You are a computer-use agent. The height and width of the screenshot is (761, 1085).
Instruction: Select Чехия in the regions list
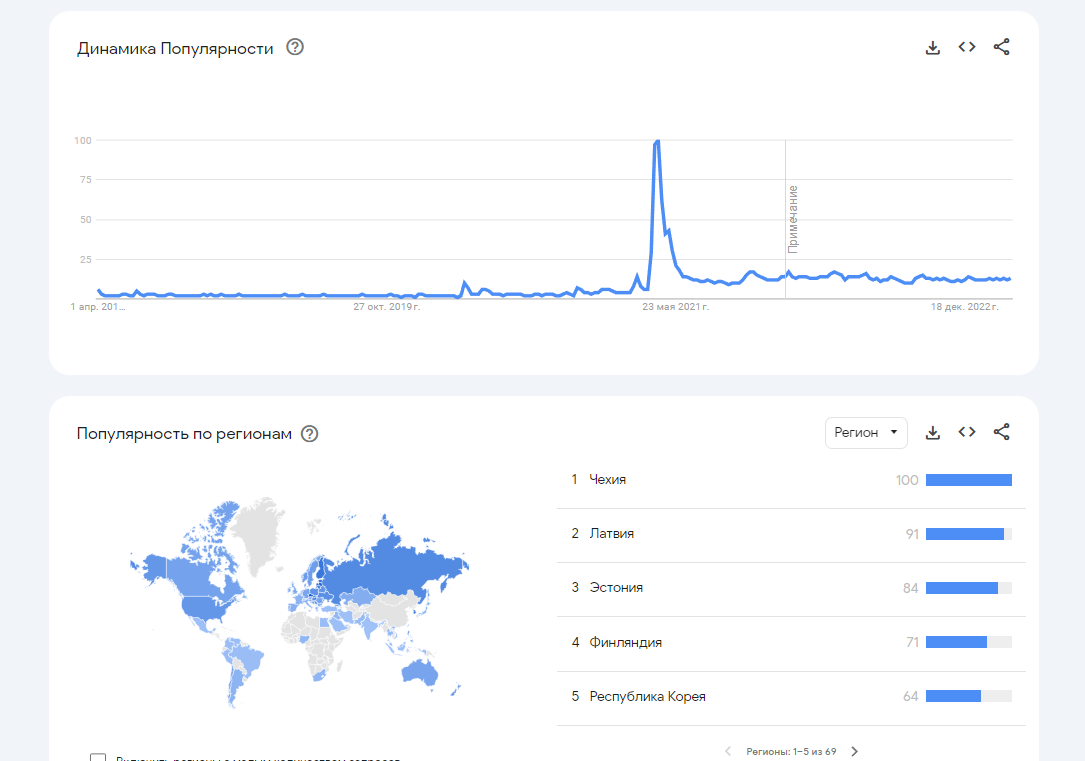coord(608,480)
